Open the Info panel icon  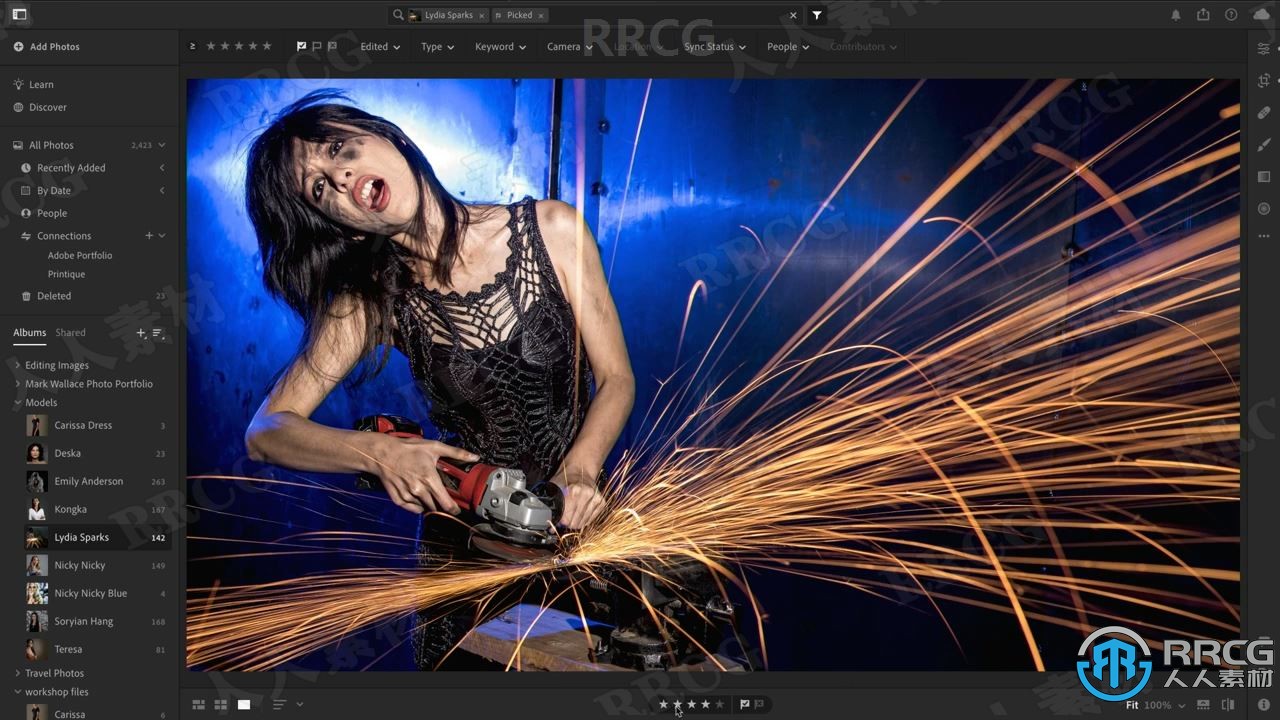pos(1264,705)
